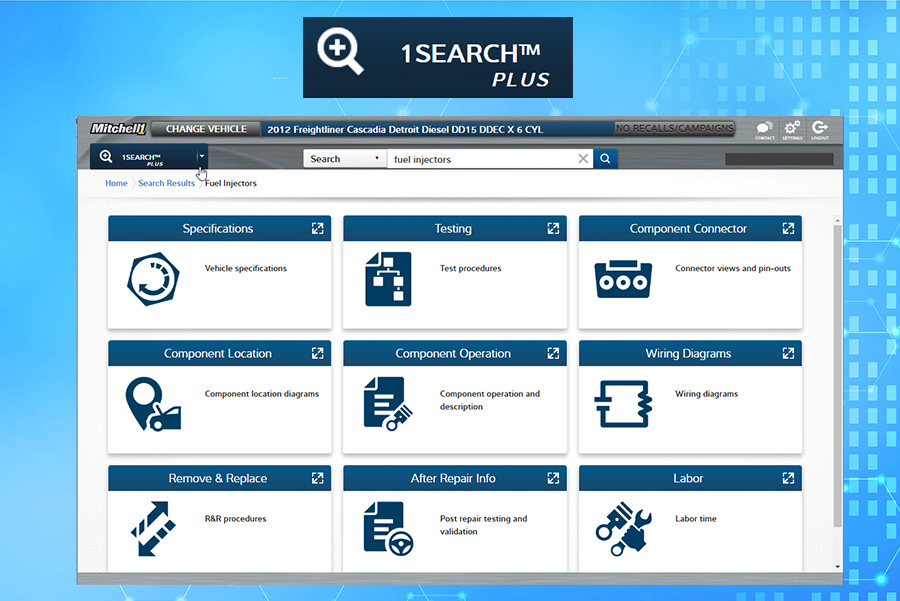
Task: Open Settings gear icon
Action: (x=792, y=129)
